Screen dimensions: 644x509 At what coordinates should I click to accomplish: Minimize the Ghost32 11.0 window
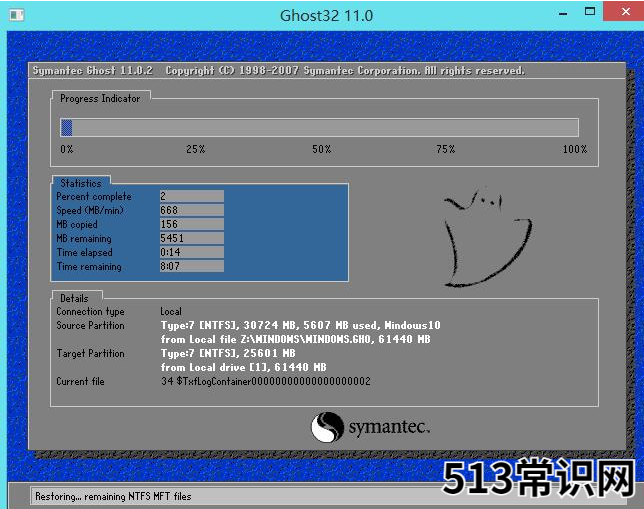point(563,14)
